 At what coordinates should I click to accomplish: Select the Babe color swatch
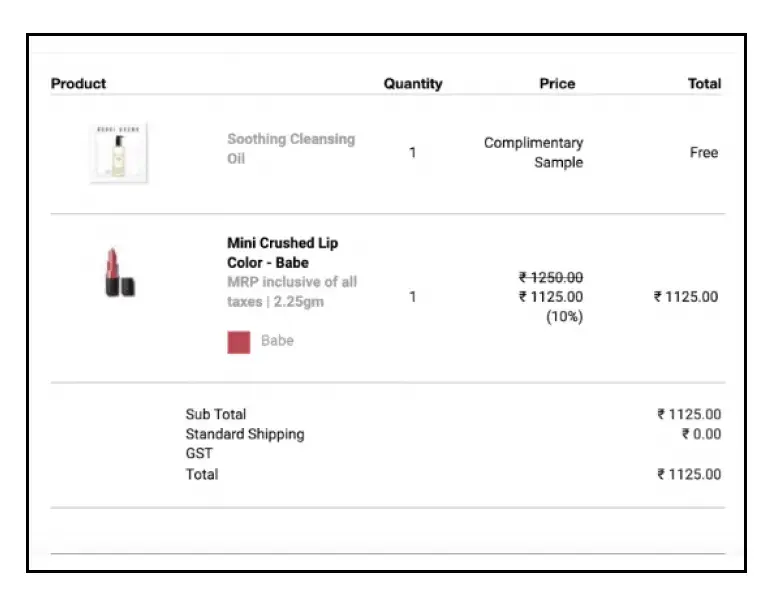pyautogui.click(x=239, y=342)
